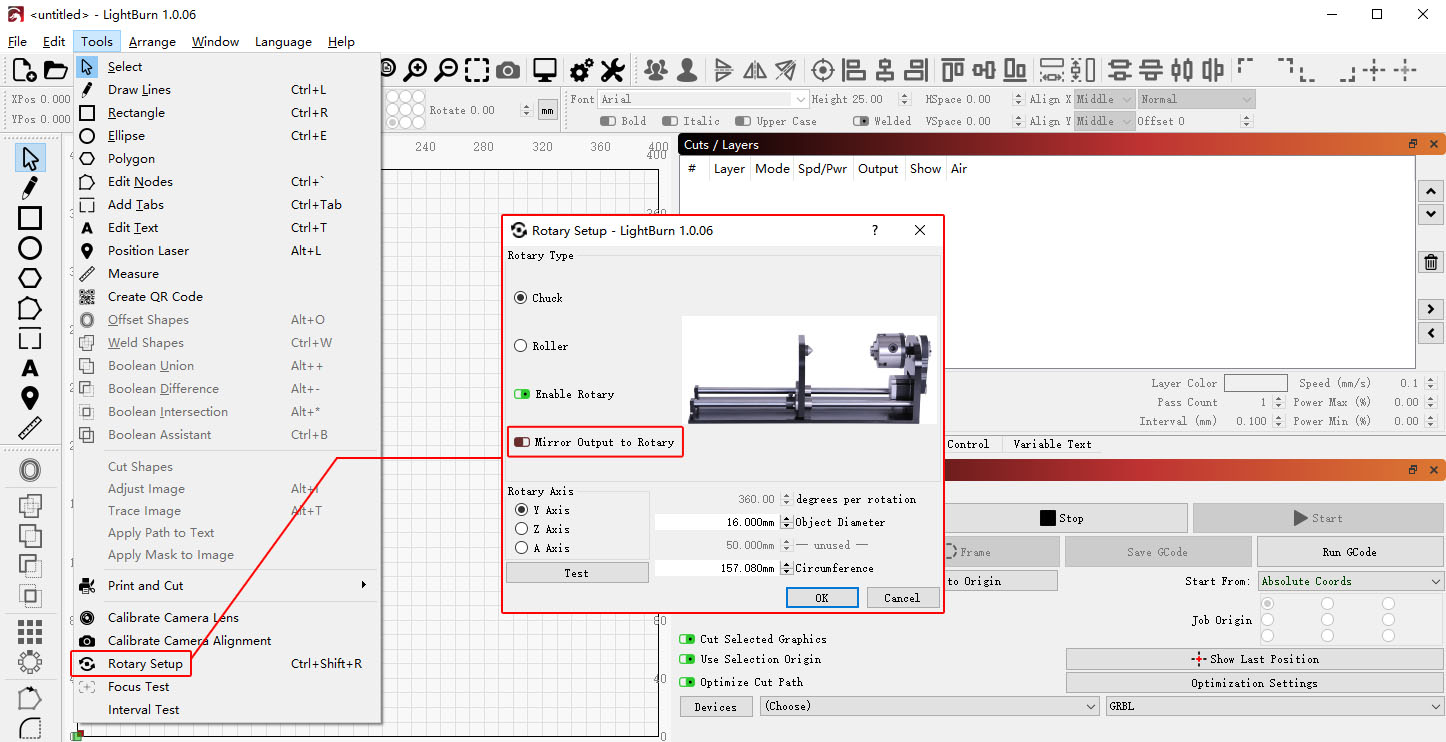The width and height of the screenshot is (1446, 742).
Task: Click the group objects people icon
Action: coord(656,70)
